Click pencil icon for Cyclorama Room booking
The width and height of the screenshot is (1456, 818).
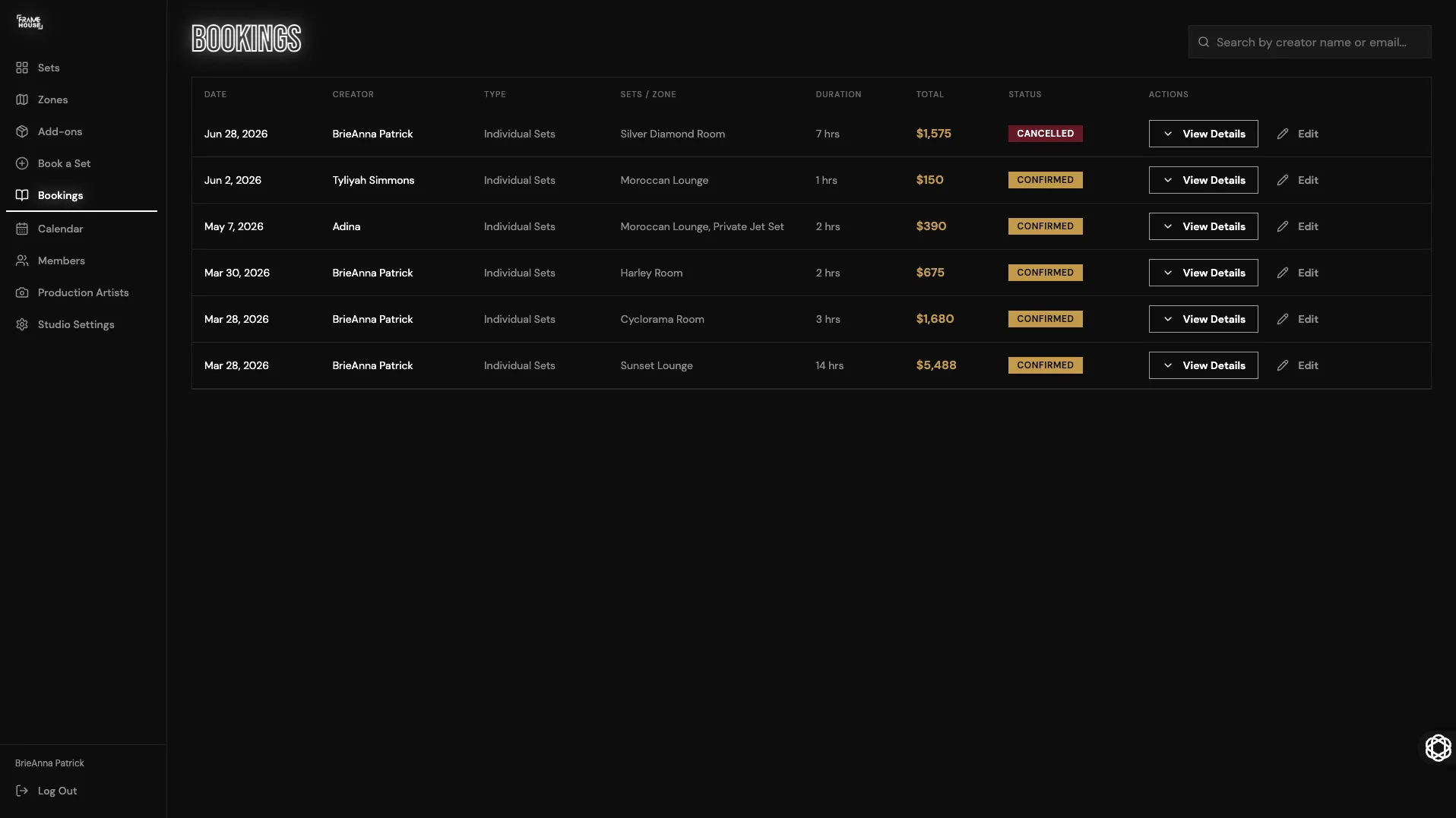(1283, 319)
